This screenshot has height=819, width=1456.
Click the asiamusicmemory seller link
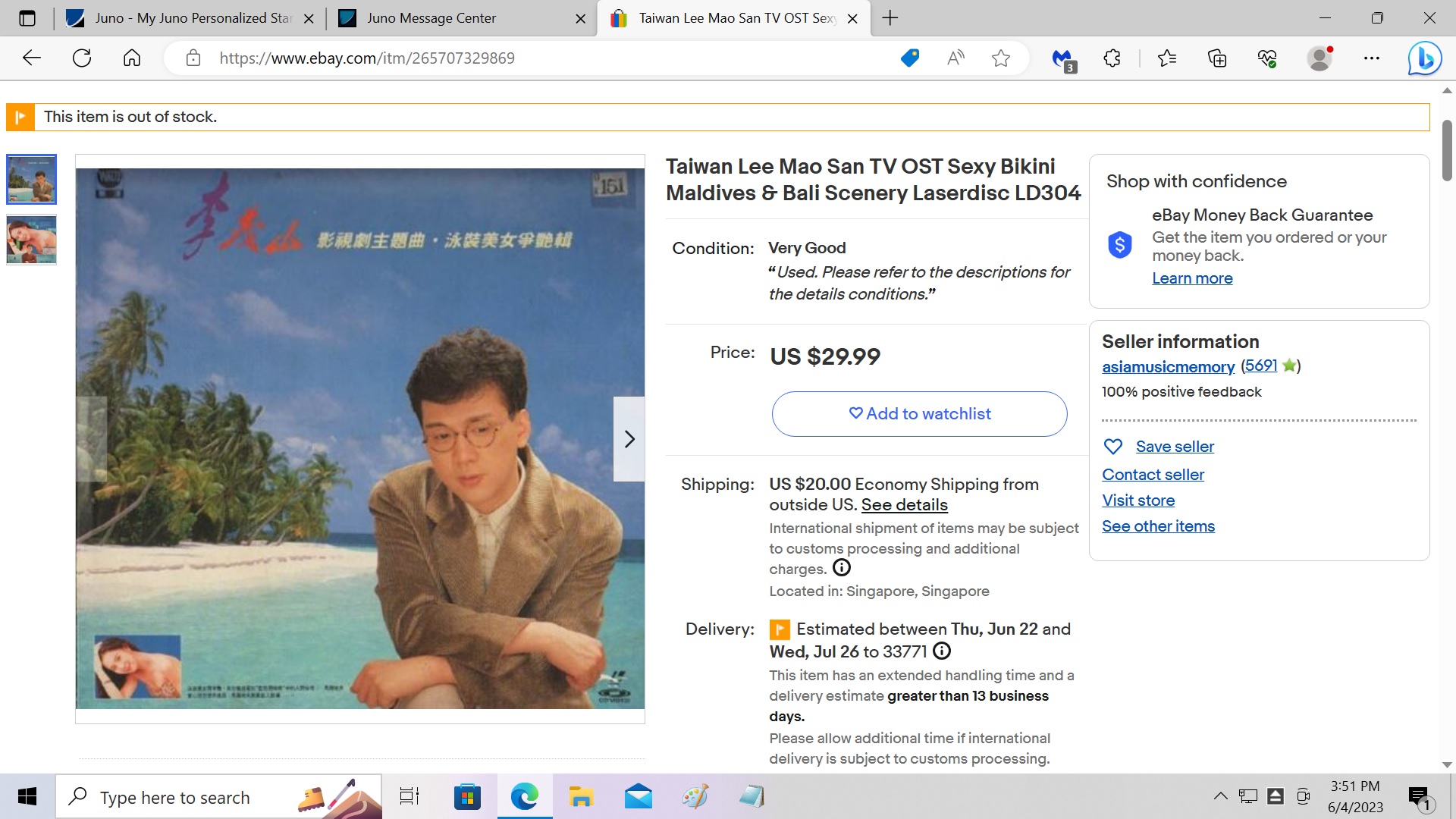click(1168, 367)
